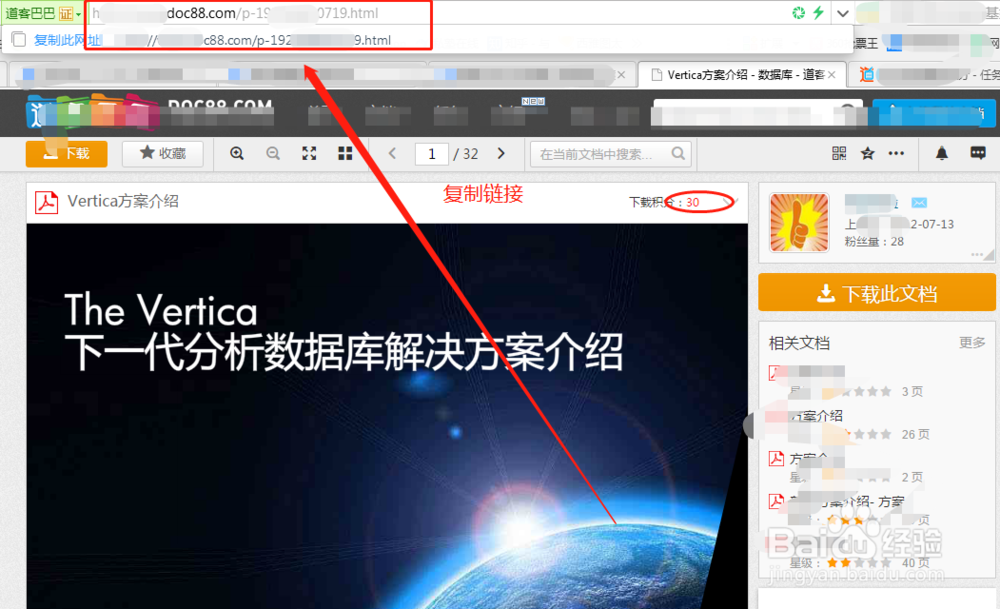Click the PDF icon next to document title
Viewport: 1000px width, 609px height.
coord(47,202)
